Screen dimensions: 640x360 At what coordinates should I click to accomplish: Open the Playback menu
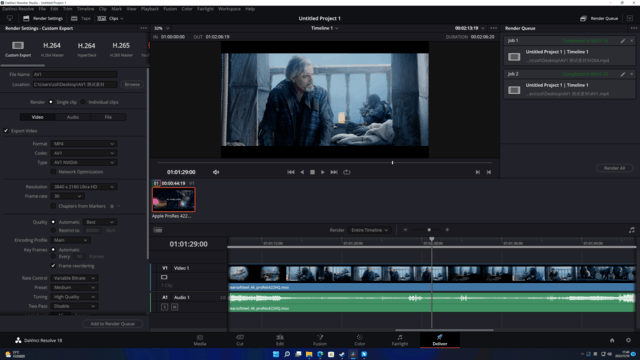coord(149,9)
